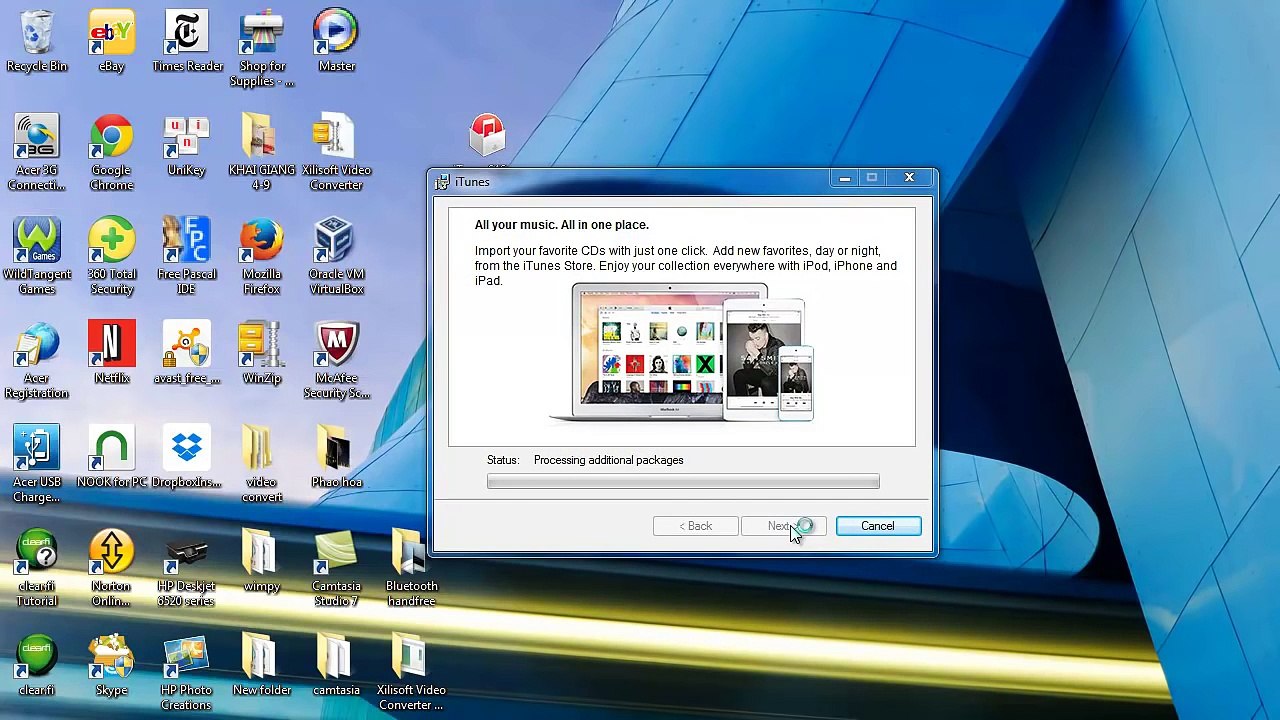Click Xilisoft Video Converter icon beside KHAI GIANG
Viewport: 1280px width, 720px height.
coord(336,152)
